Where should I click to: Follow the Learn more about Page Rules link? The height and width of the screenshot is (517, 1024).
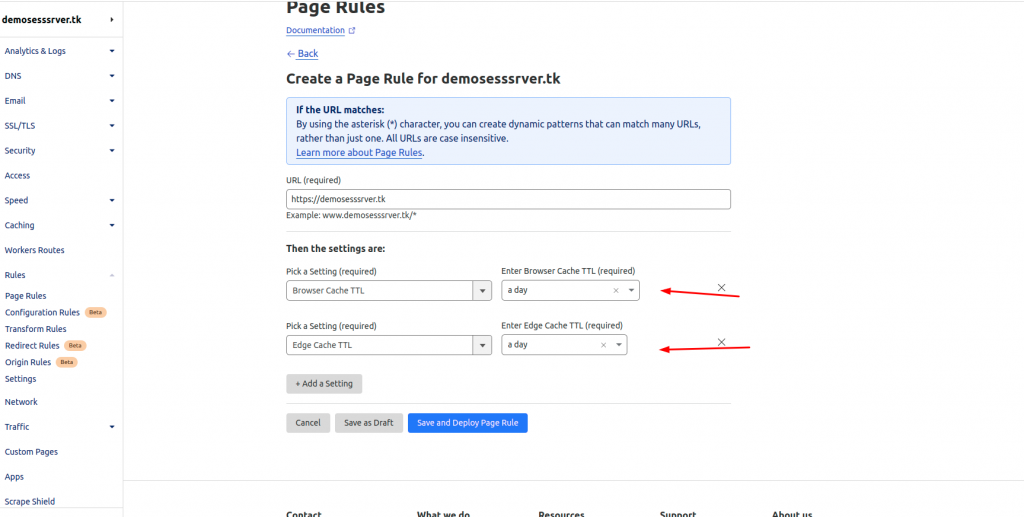click(359, 153)
